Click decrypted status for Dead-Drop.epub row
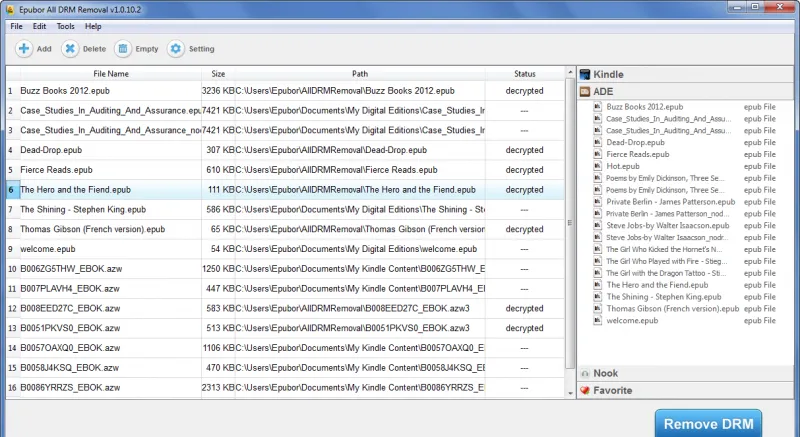800x437 pixels. coord(524,150)
